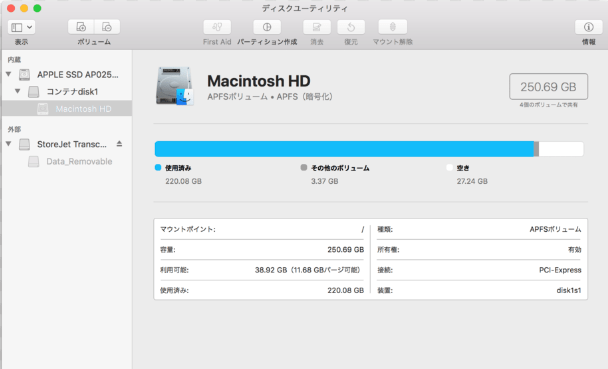Click the gray その他のボリューム legend dot
This screenshot has width=608, height=369.
[304, 167]
